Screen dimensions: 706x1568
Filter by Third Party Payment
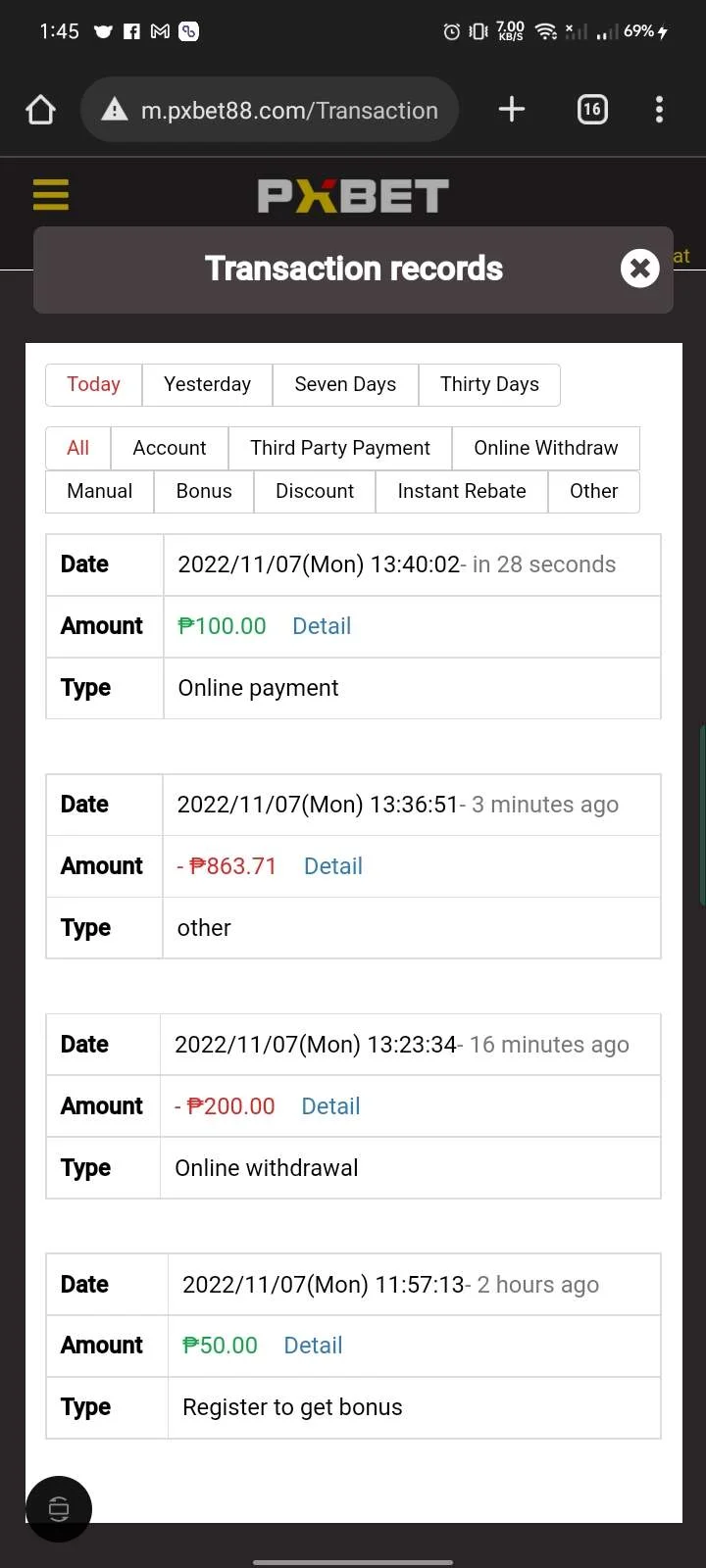340,448
